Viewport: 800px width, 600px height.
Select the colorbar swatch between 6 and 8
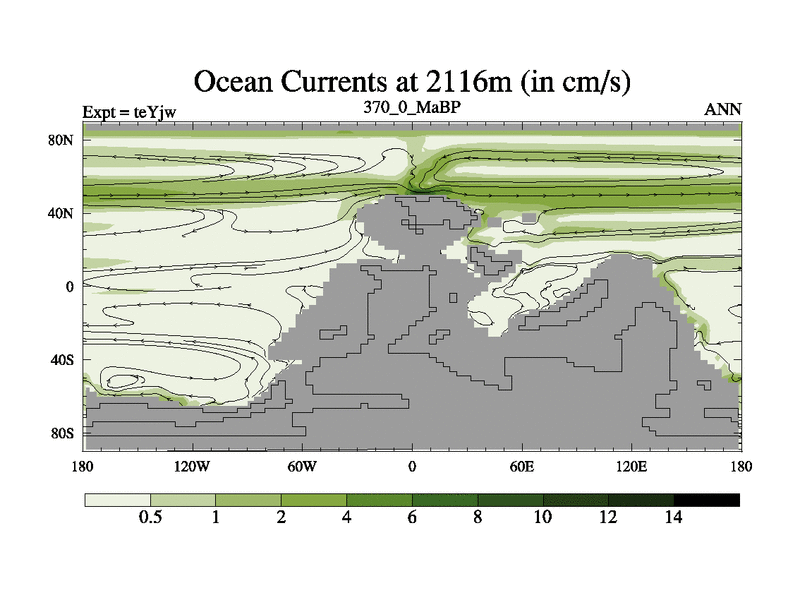click(444, 499)
